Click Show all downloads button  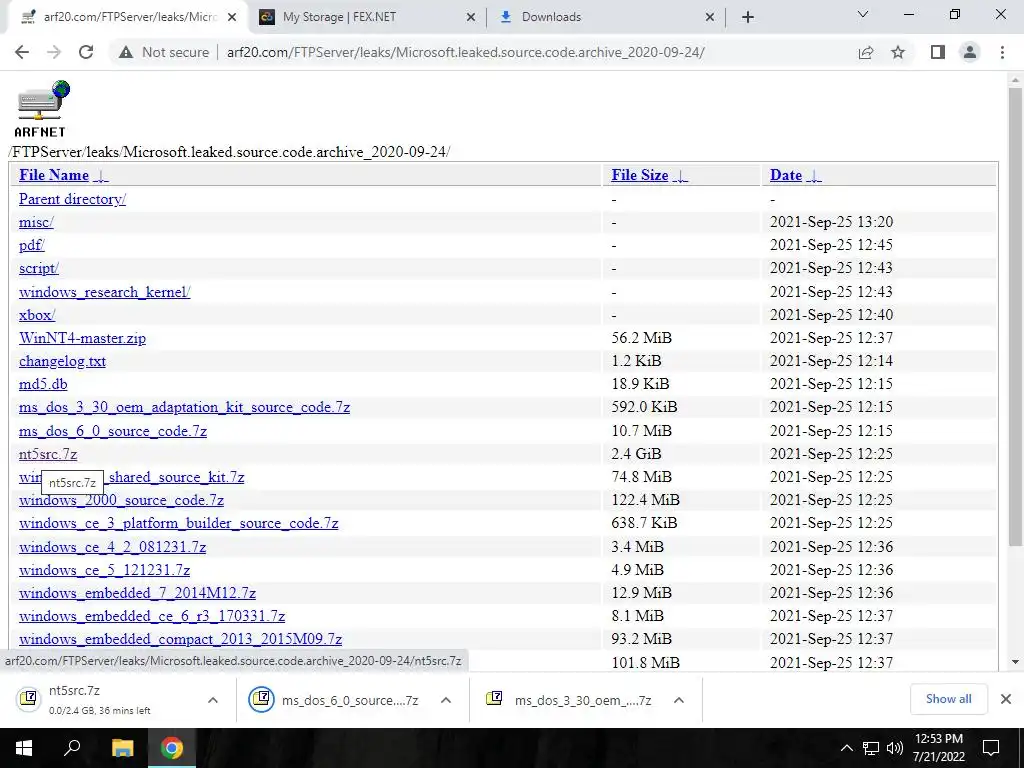pos(948,699)
